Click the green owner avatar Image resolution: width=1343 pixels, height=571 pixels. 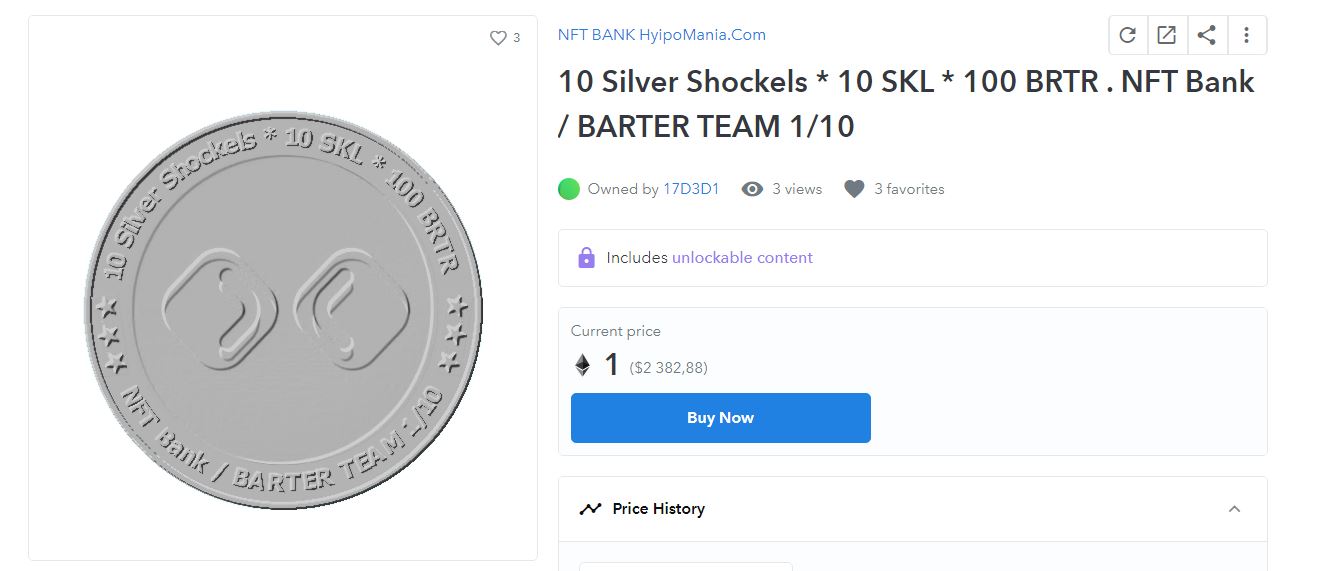(x=569, y=189)
